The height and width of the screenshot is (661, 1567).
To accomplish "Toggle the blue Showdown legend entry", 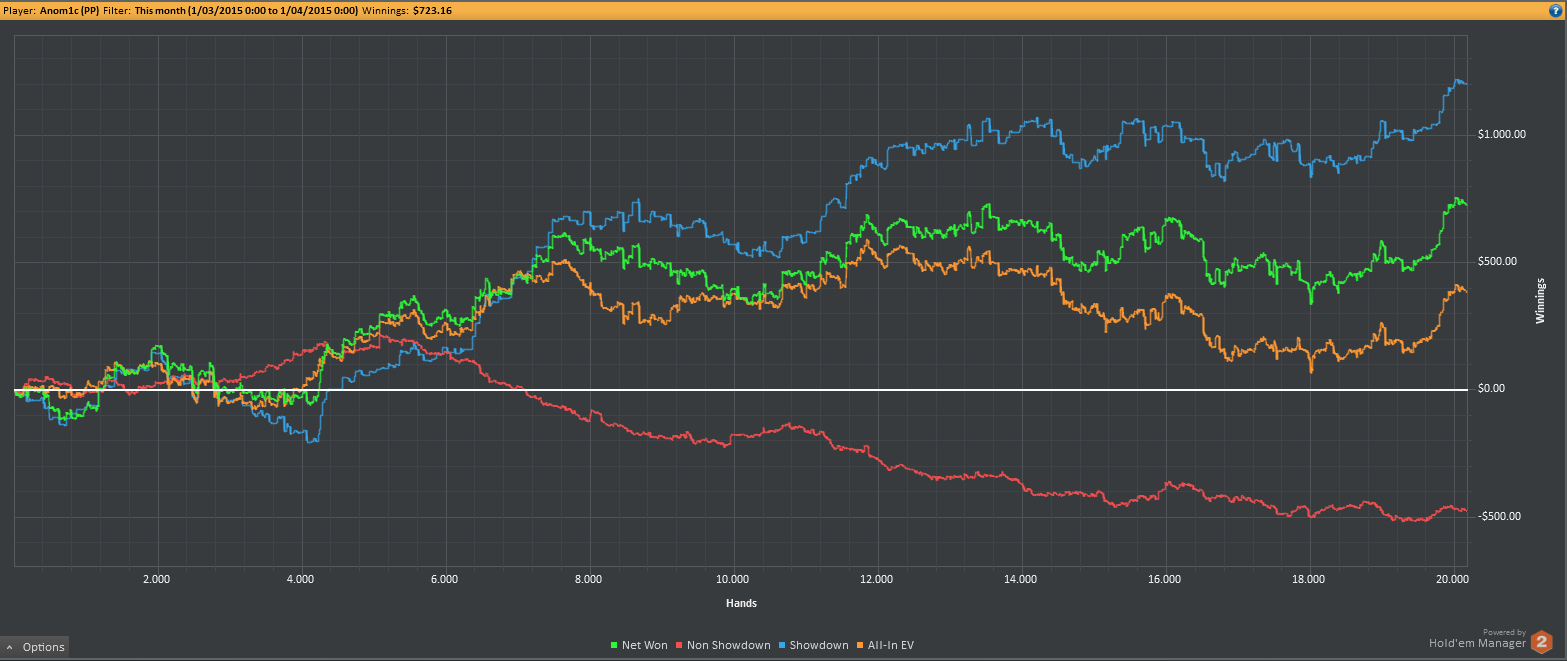I will [814, 646].
